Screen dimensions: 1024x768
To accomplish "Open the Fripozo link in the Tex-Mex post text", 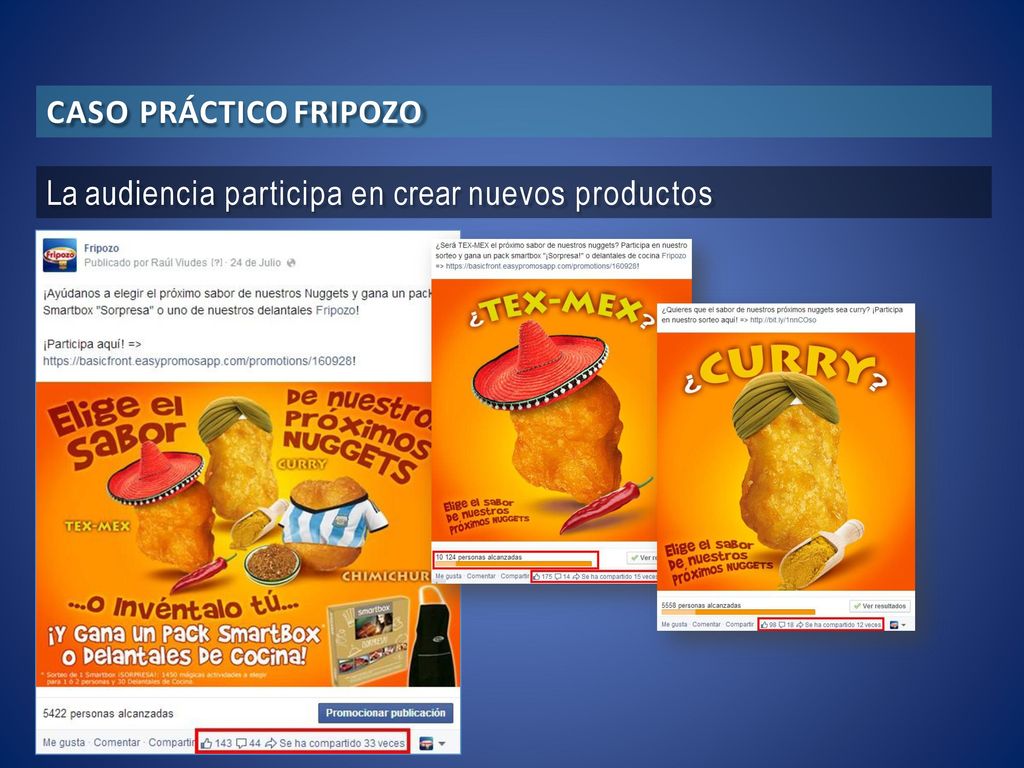I will click(x=673, y=255).
